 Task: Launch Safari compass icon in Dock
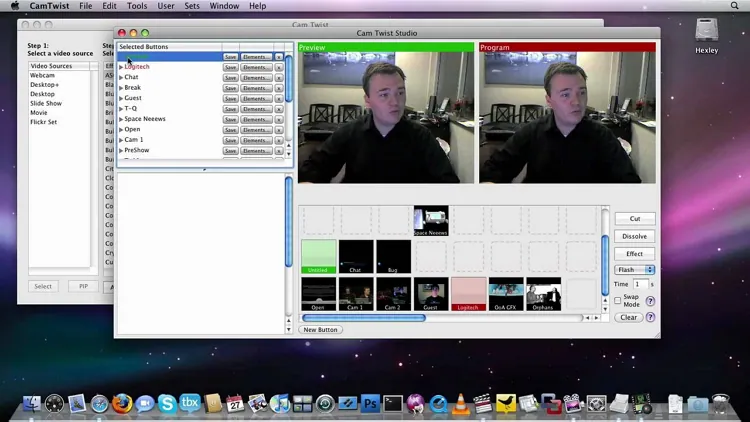[x=99, y=404]
